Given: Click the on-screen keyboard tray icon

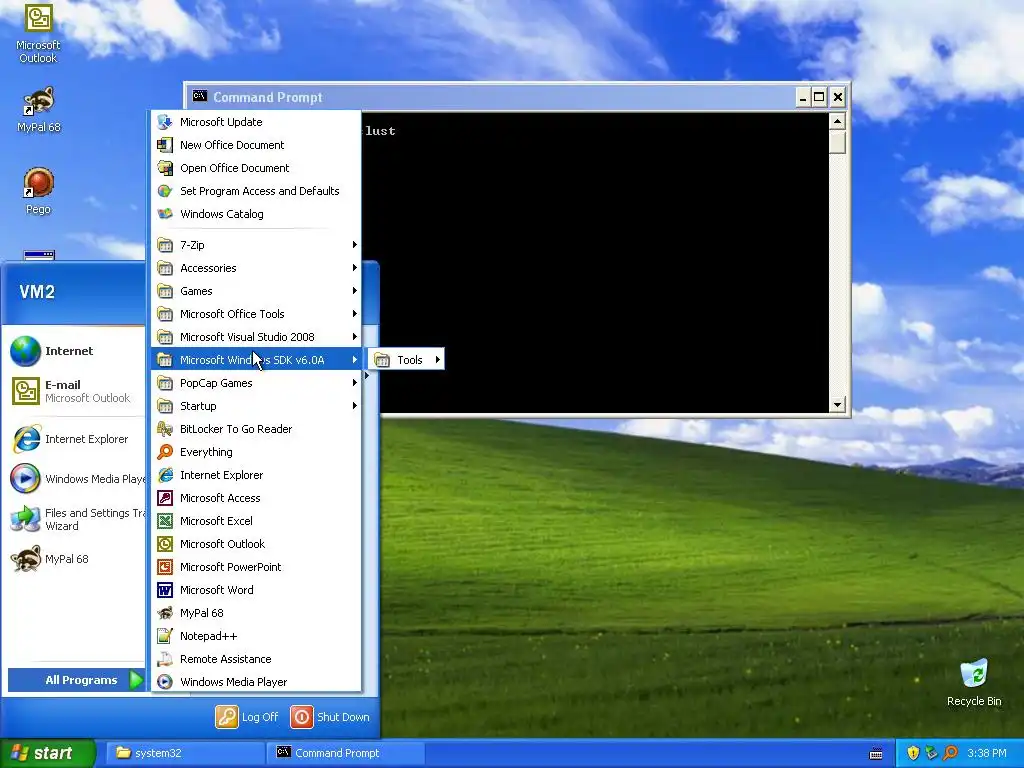Looking at the screenshot, I should point(876,754).
